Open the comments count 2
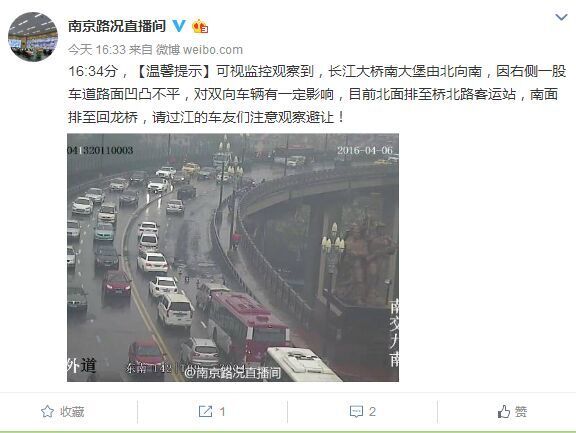Screen dimensions: 576x433 point(372,412)
